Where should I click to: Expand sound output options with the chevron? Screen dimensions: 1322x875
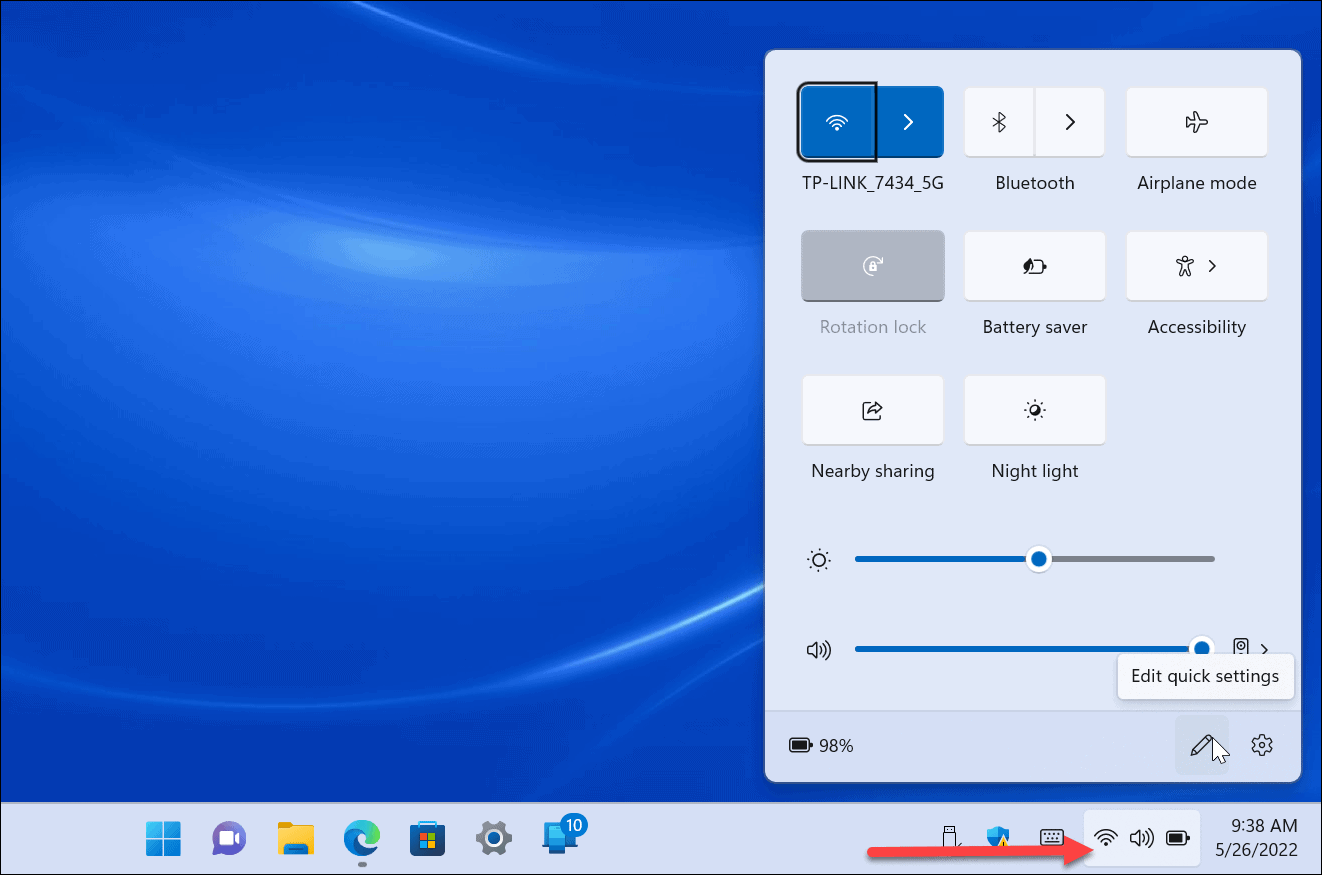pos(1264,649)
